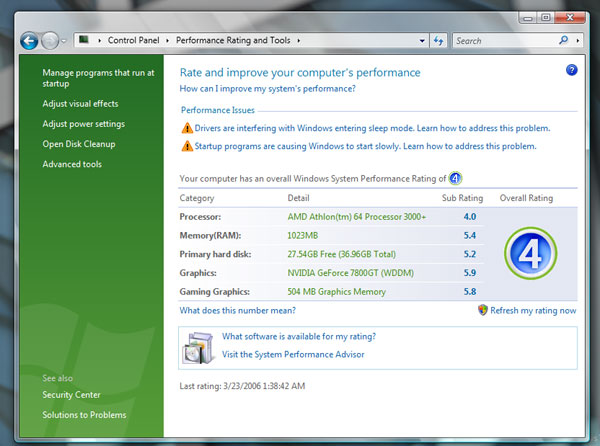Click the 5.4 memory sub rating

(470, 236)
